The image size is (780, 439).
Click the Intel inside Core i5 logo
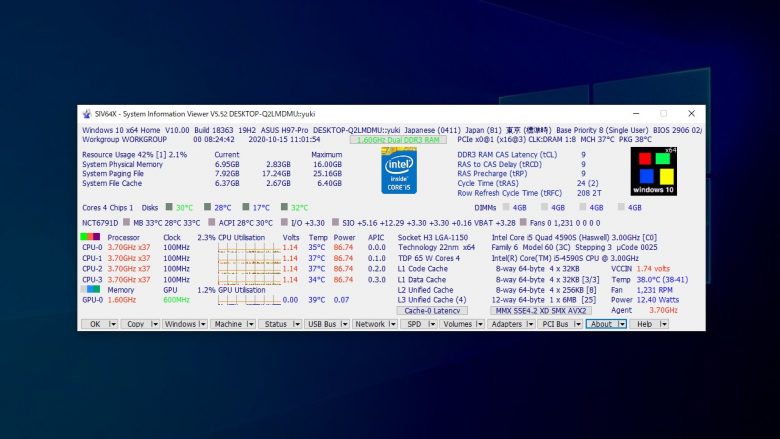(399, 171)
